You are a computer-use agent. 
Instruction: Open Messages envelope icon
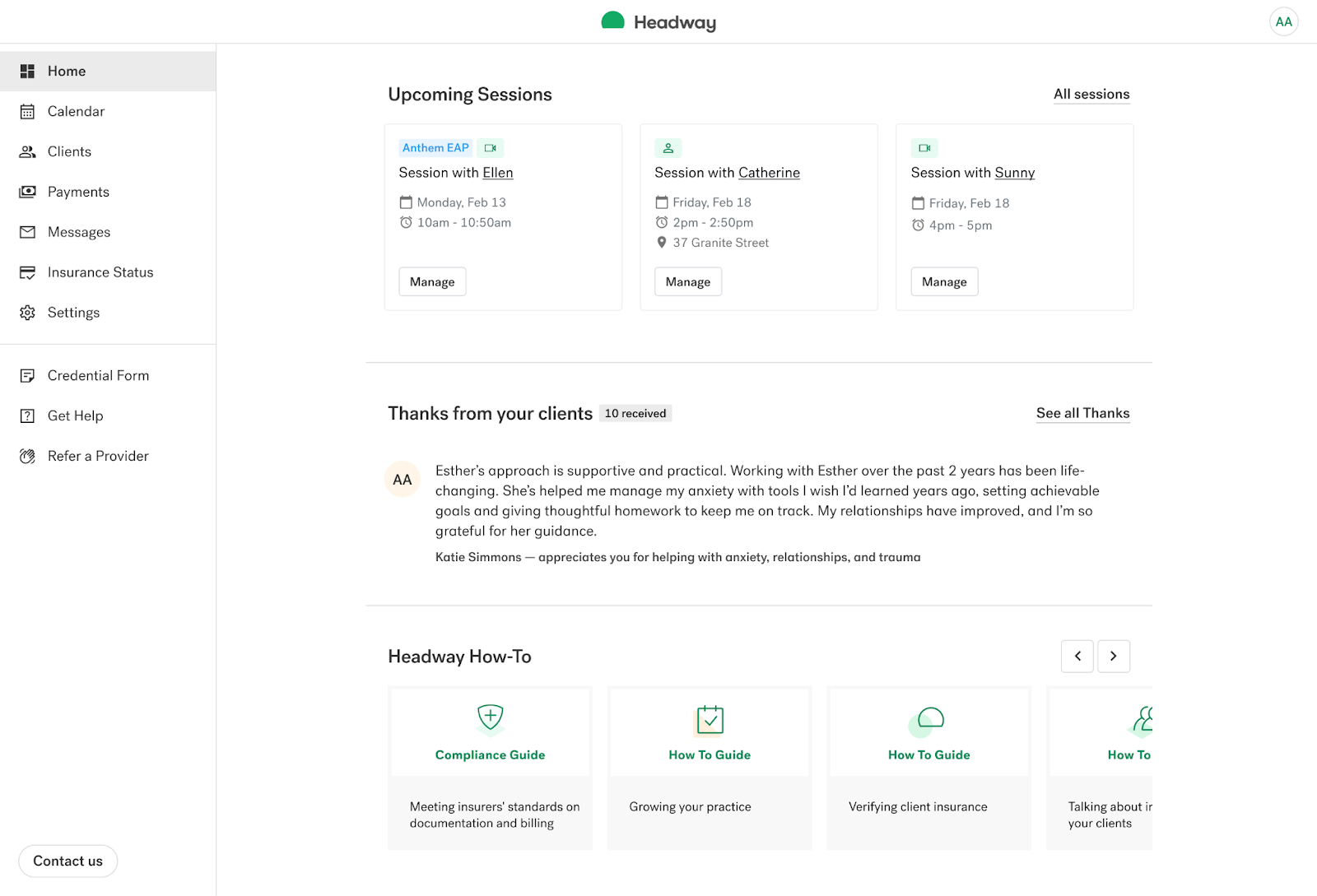tap(27, 232)
